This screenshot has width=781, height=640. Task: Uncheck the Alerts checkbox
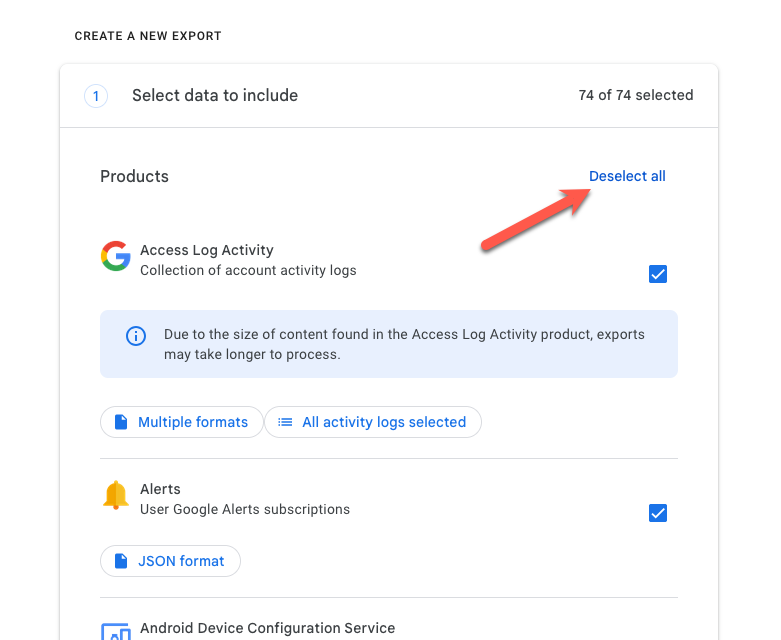coord(658,513)
